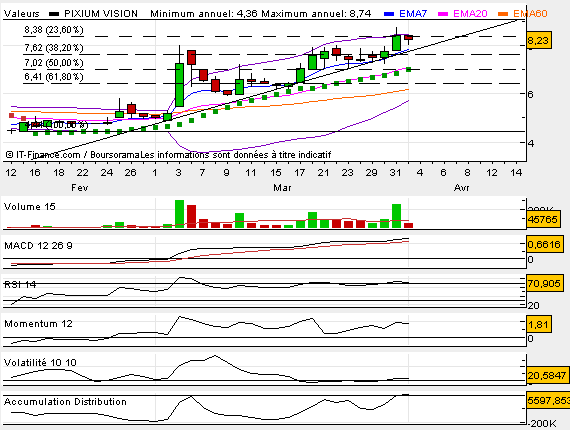Click the green volume bar on March 31

(397, 216)
